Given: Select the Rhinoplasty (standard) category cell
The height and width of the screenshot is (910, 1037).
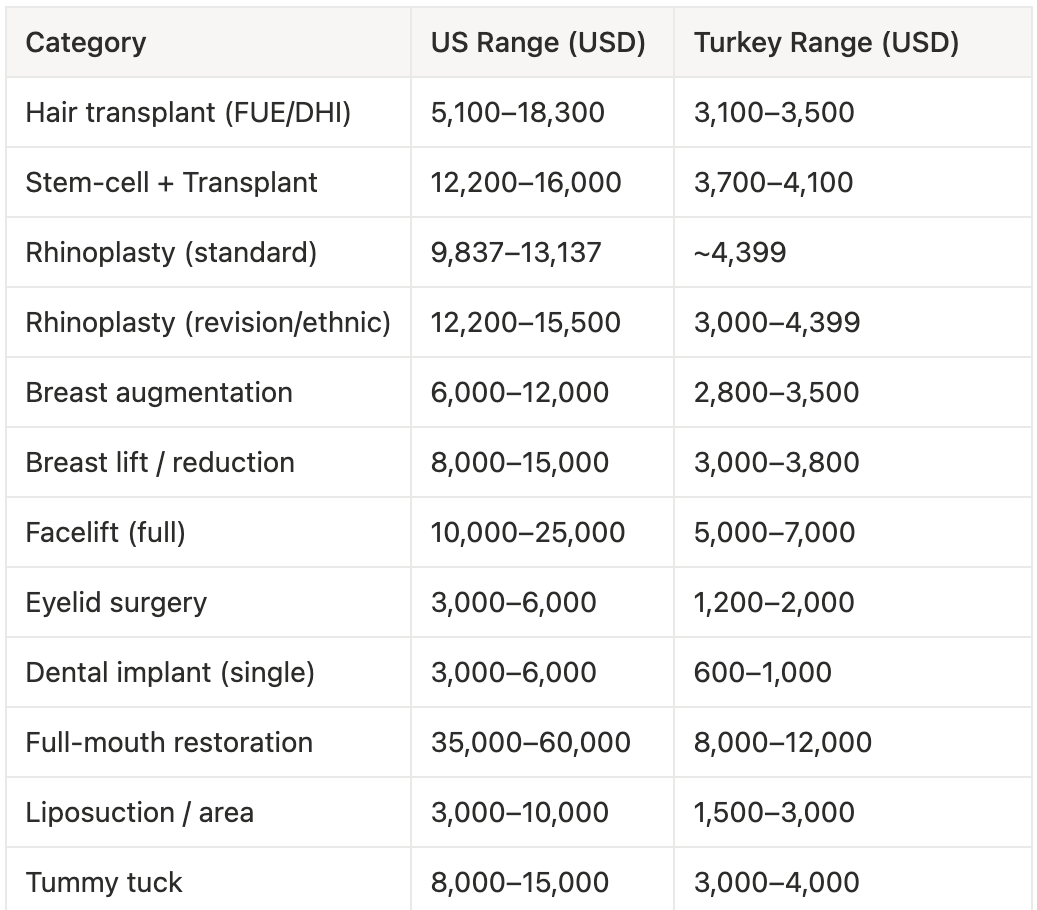Looking at the screenshot, I should click(171, 252).
